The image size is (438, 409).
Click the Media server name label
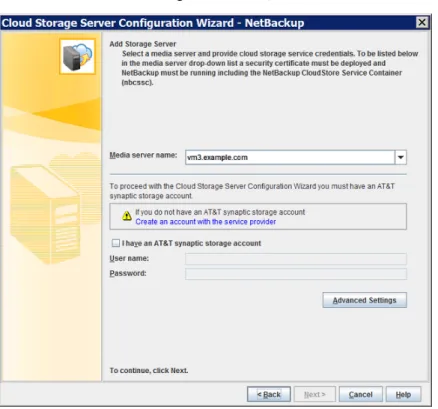coord(143,155)
